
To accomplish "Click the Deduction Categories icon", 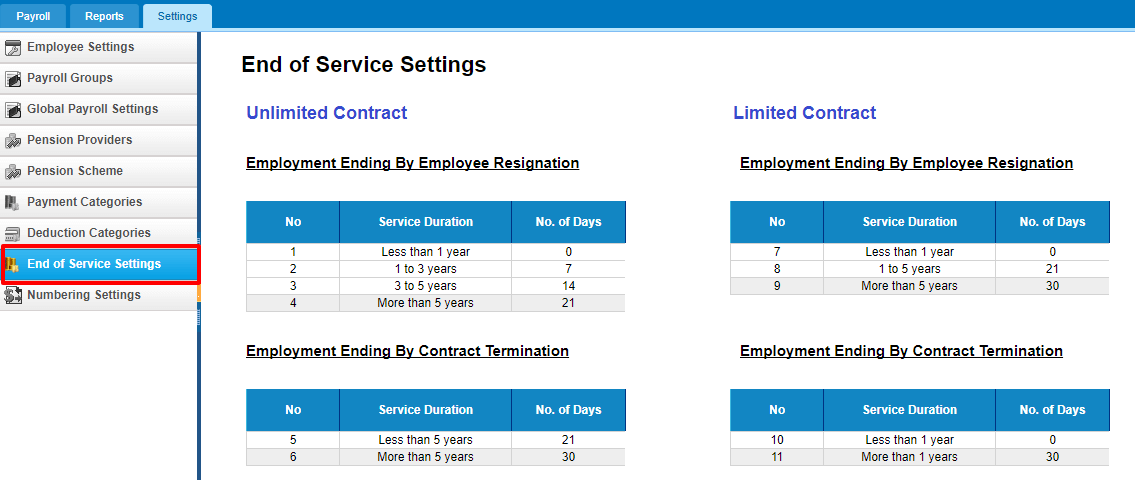I will click(x=12, y=234).
